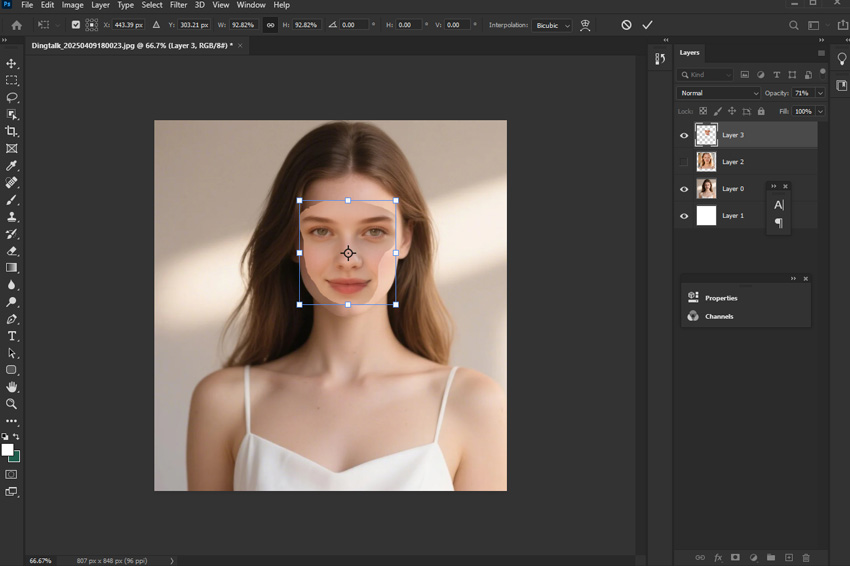Open the Interpolation Bicubic dropdown

(552, 25)
